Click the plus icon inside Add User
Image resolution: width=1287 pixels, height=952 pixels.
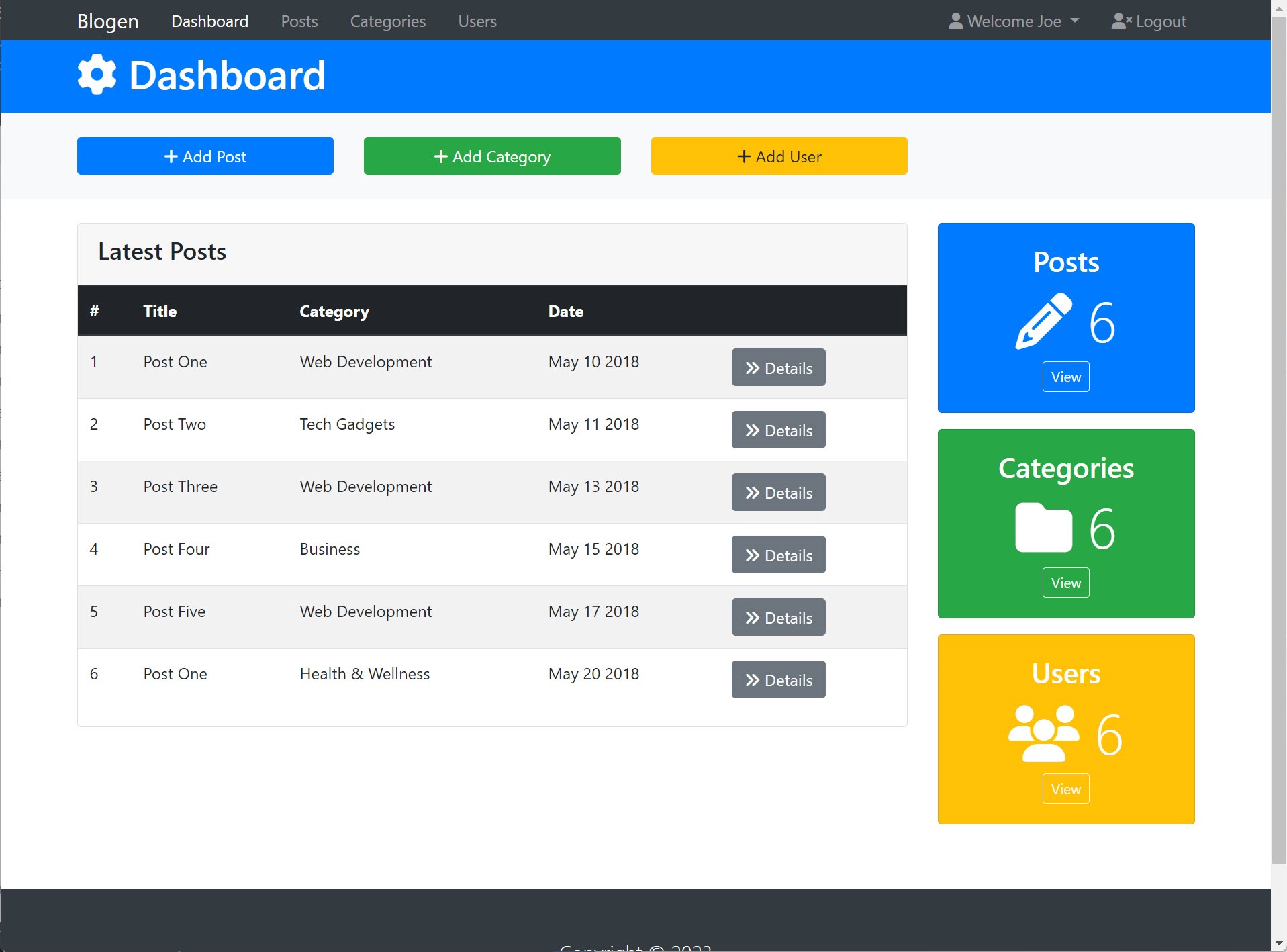[x=744, y=156]
